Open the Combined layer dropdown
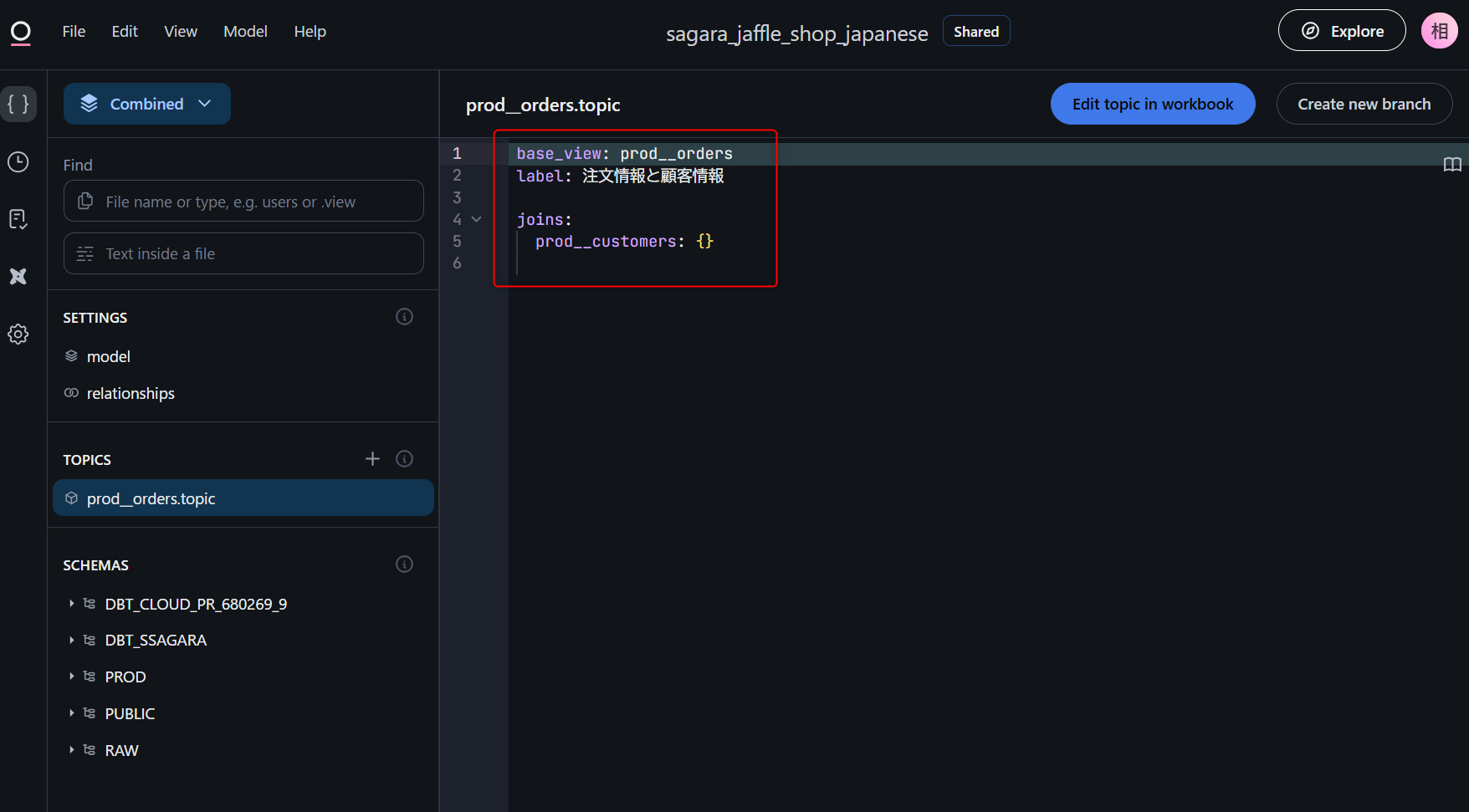The height and width of the screenshot is (812, 1469). (x=146, y=104)
